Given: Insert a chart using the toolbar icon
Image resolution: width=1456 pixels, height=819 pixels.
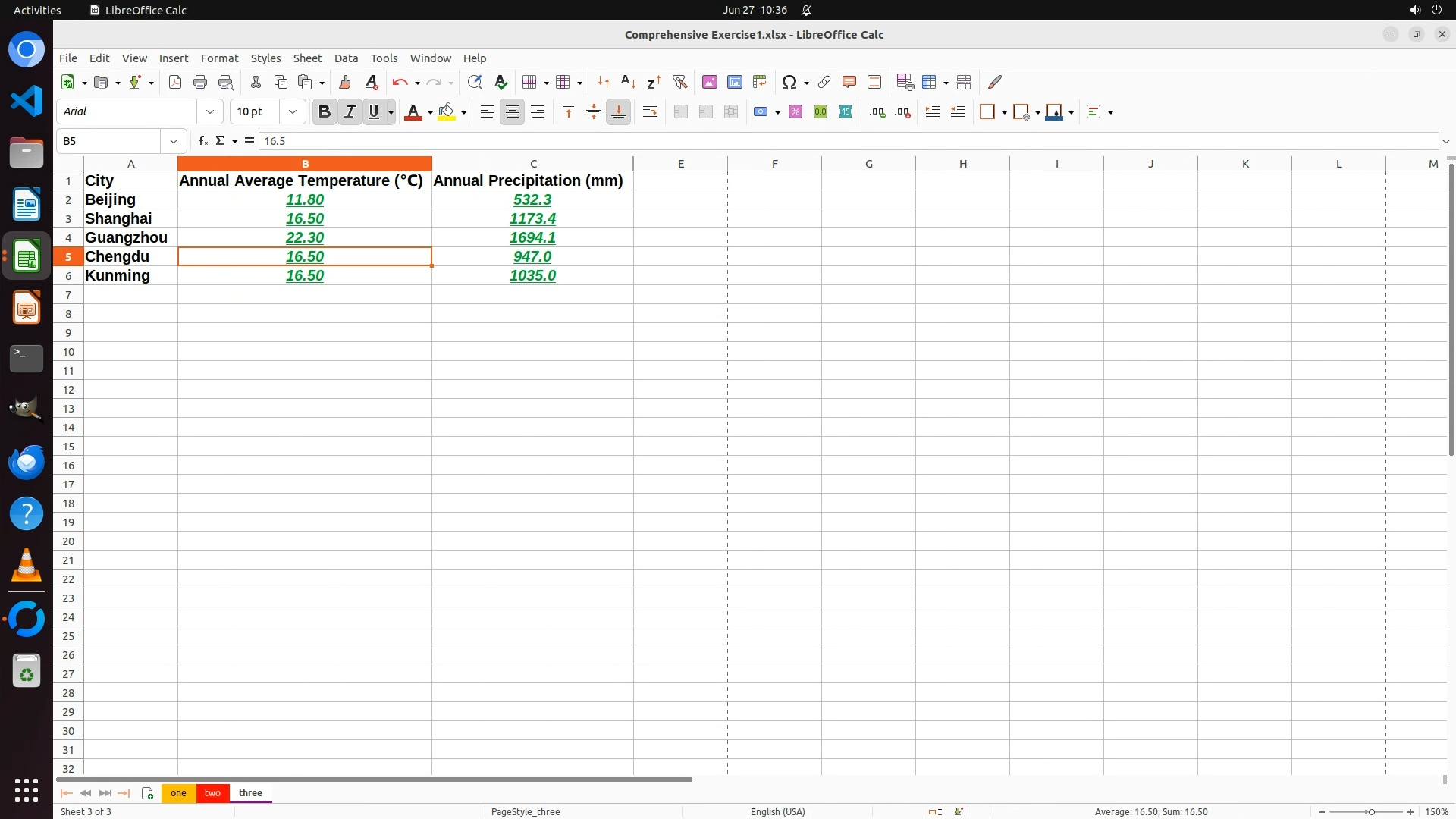Looking at the screenshot, I should (x=734, y=82).
